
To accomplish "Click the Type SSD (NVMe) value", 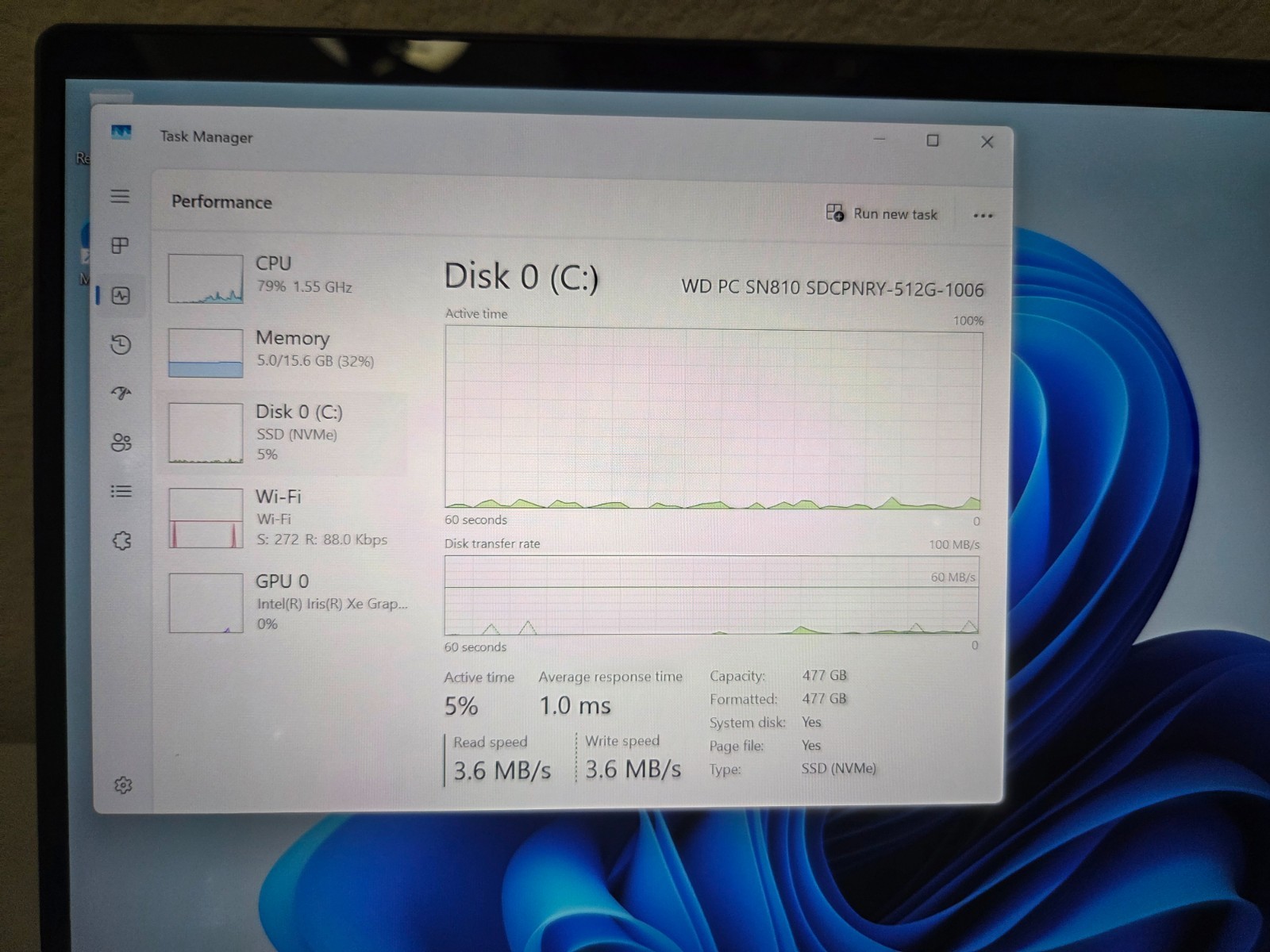I will coord(839,768).
